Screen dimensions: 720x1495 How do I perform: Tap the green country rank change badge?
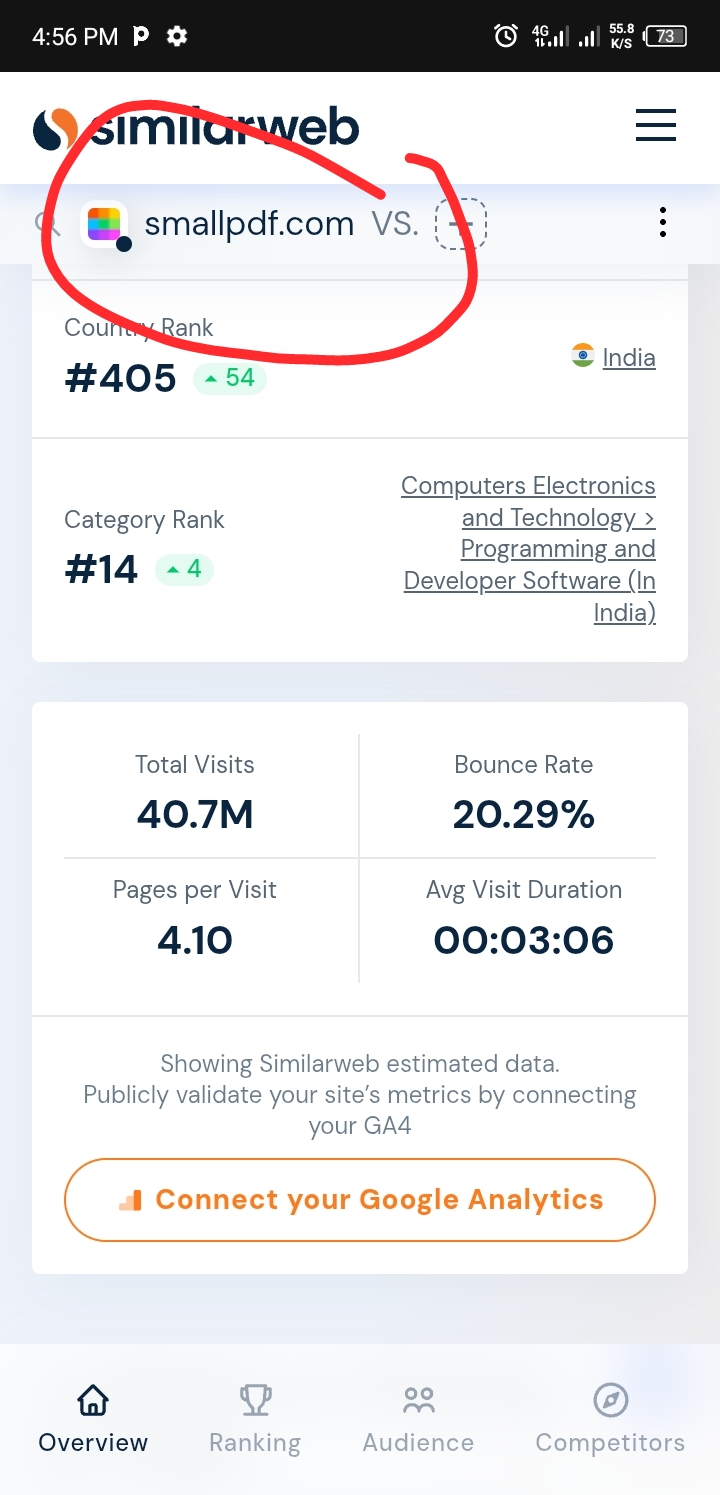(x=230, y=378)
